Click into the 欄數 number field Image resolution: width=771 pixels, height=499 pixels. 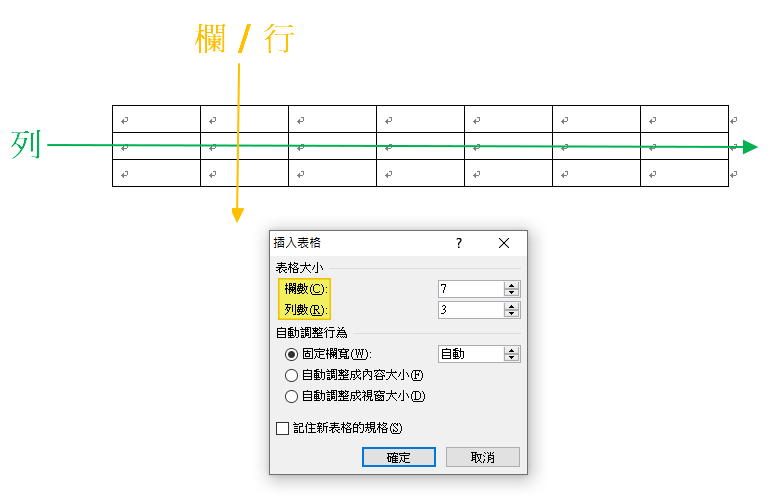[471, 289]
